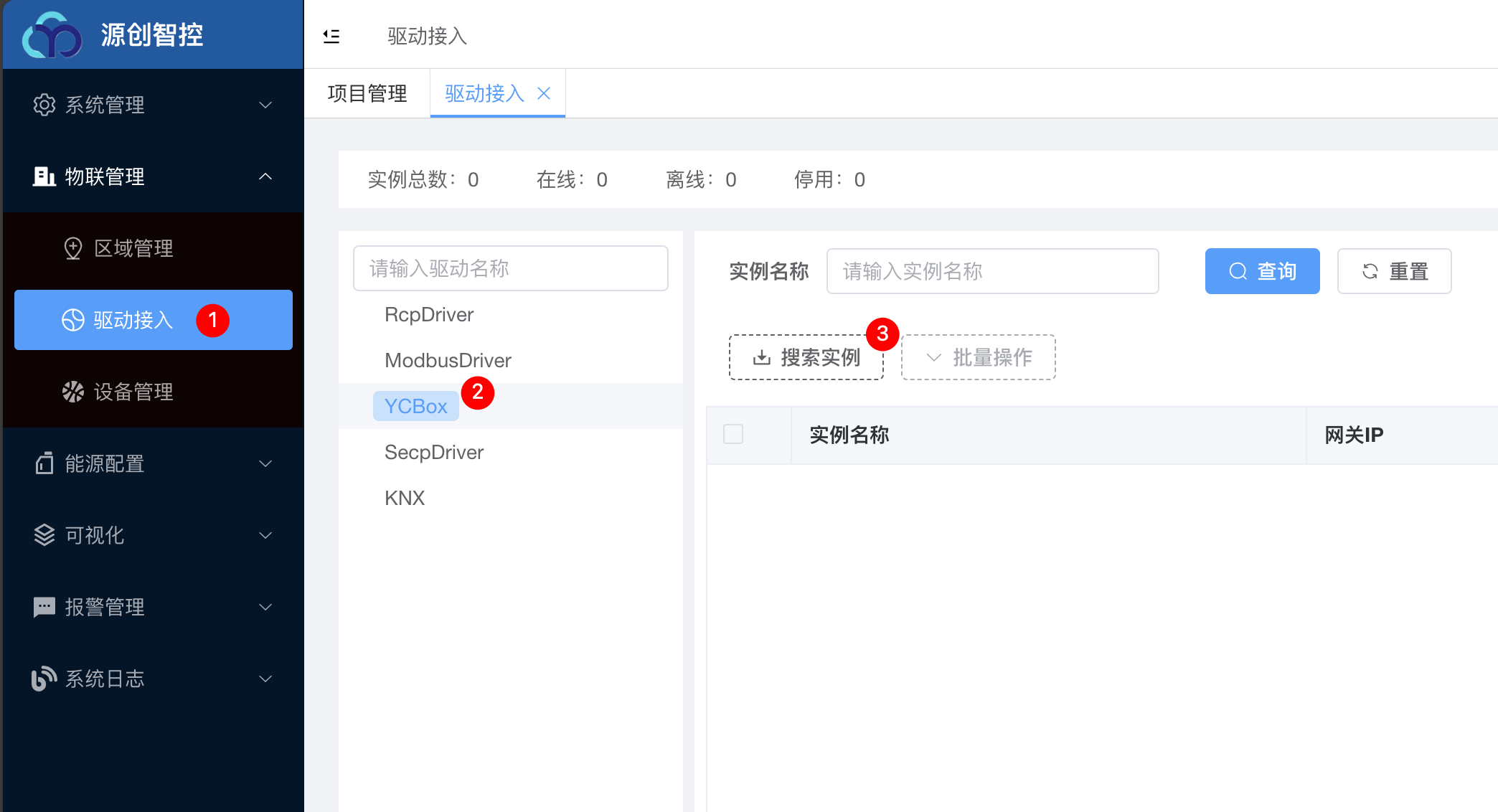Viewport: 1498px width, 812px height.
Task: Switch to the 项目管理 tab
Action: click(x=367, y=93)
